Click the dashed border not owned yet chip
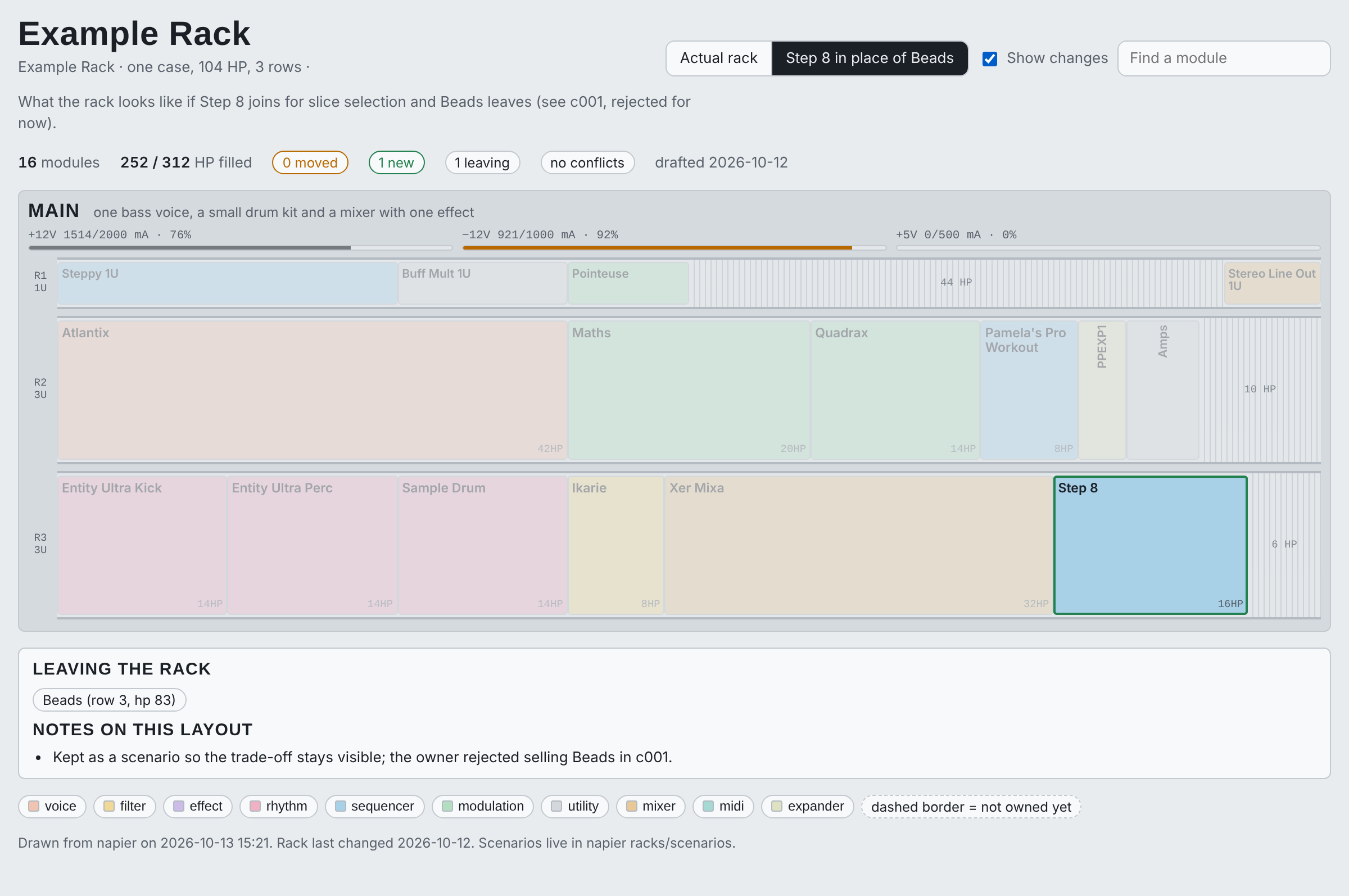Viewport: 1349px width, 896px height. coord(971,807)
